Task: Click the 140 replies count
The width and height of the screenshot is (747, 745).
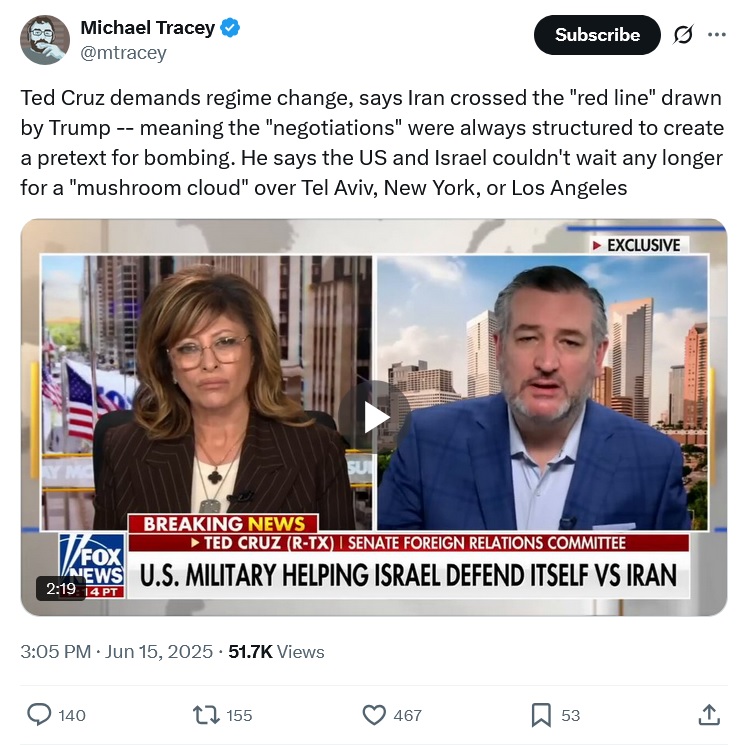Action: click(72, 715)
